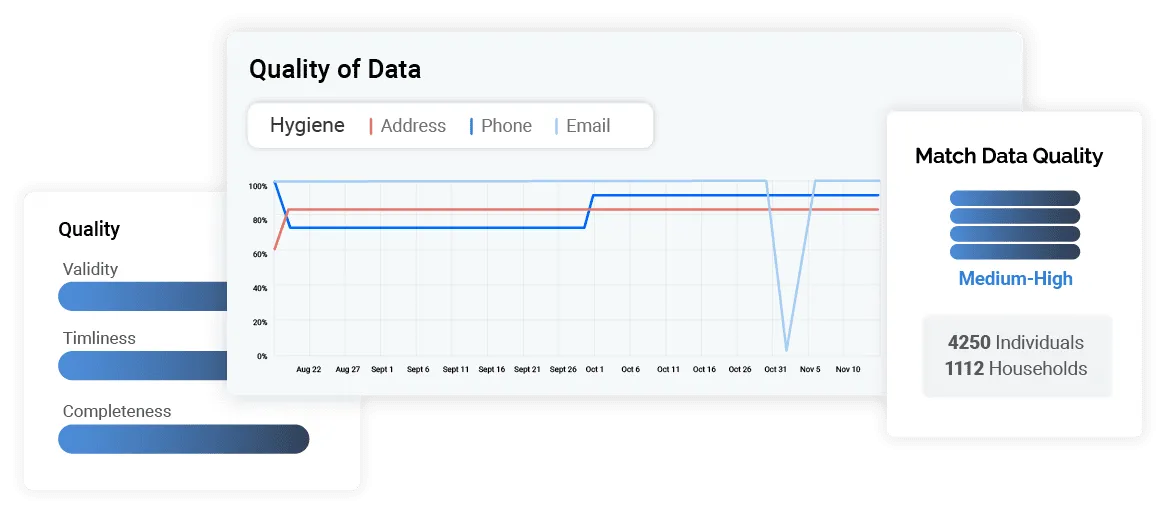The width and height of the screenshot is (1169, 516).
Task: Toggle the Phone legend series
Action: pyautogui.click(x=501, y=126)
